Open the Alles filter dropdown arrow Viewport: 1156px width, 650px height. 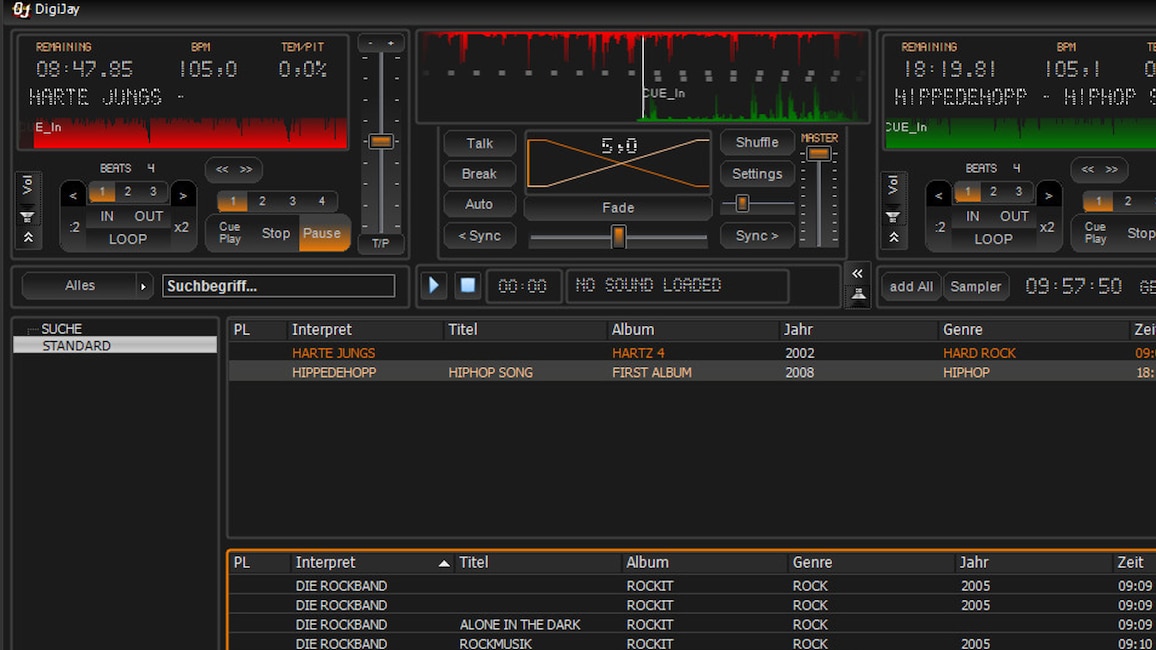(x=143, y=286)
